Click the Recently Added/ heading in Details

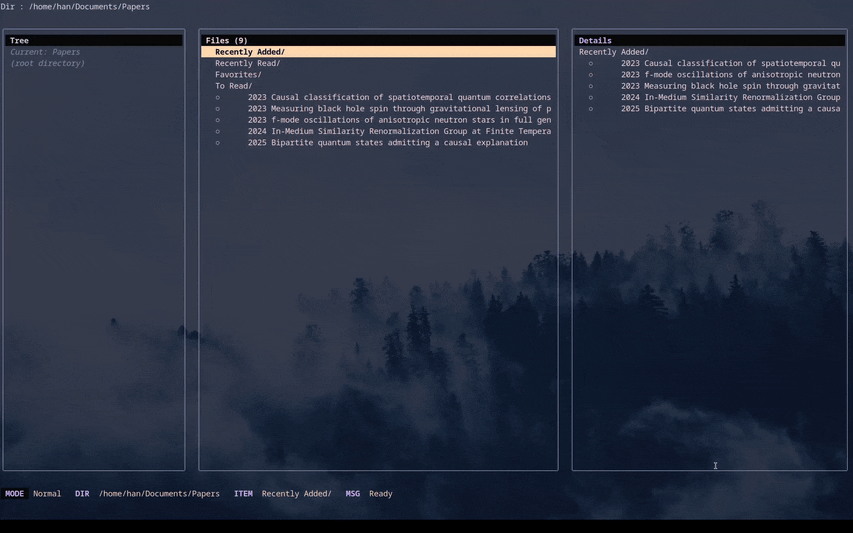click(x=614, y=52)
